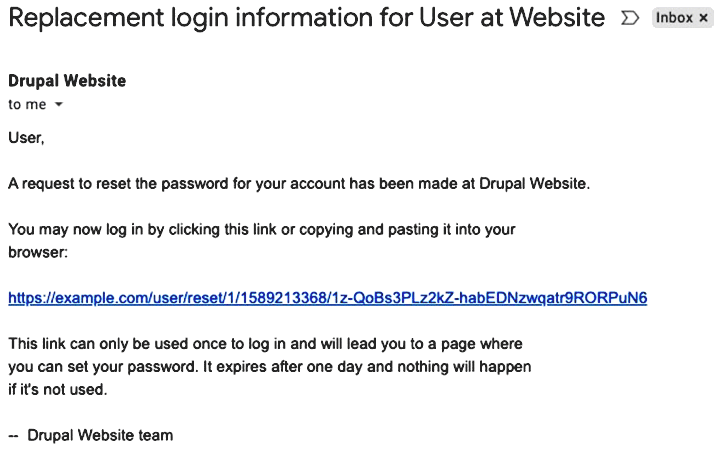This screenshot has height=453, width=720.
Task: Click the importance marker beside the subject
Action: [630, 18]
